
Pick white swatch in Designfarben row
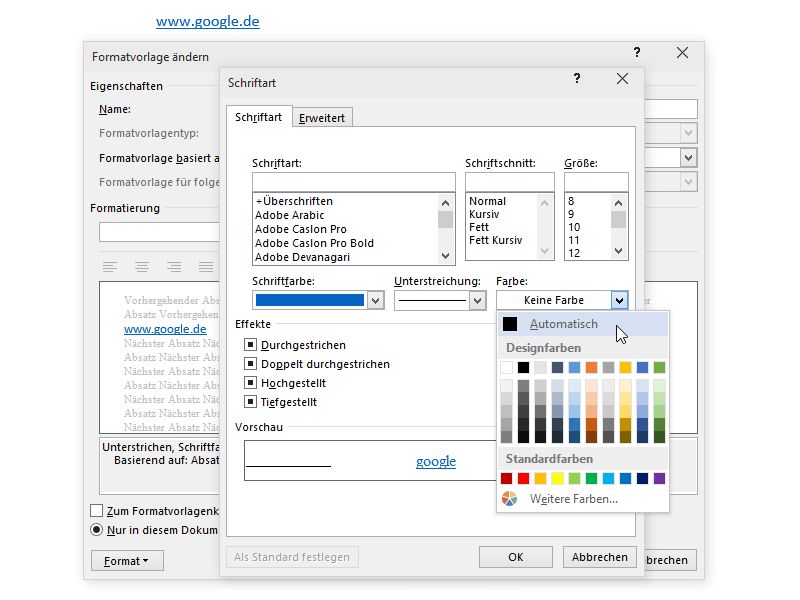(506, 367)
